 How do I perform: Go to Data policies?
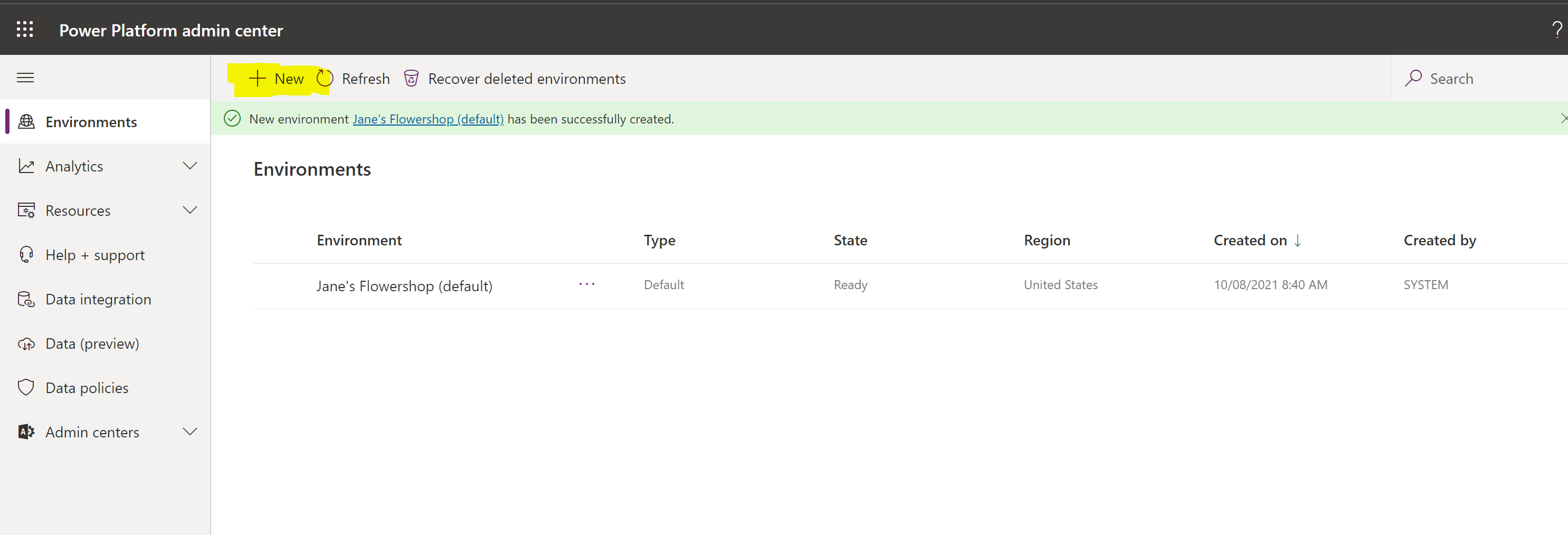click(x=106, y=388)
